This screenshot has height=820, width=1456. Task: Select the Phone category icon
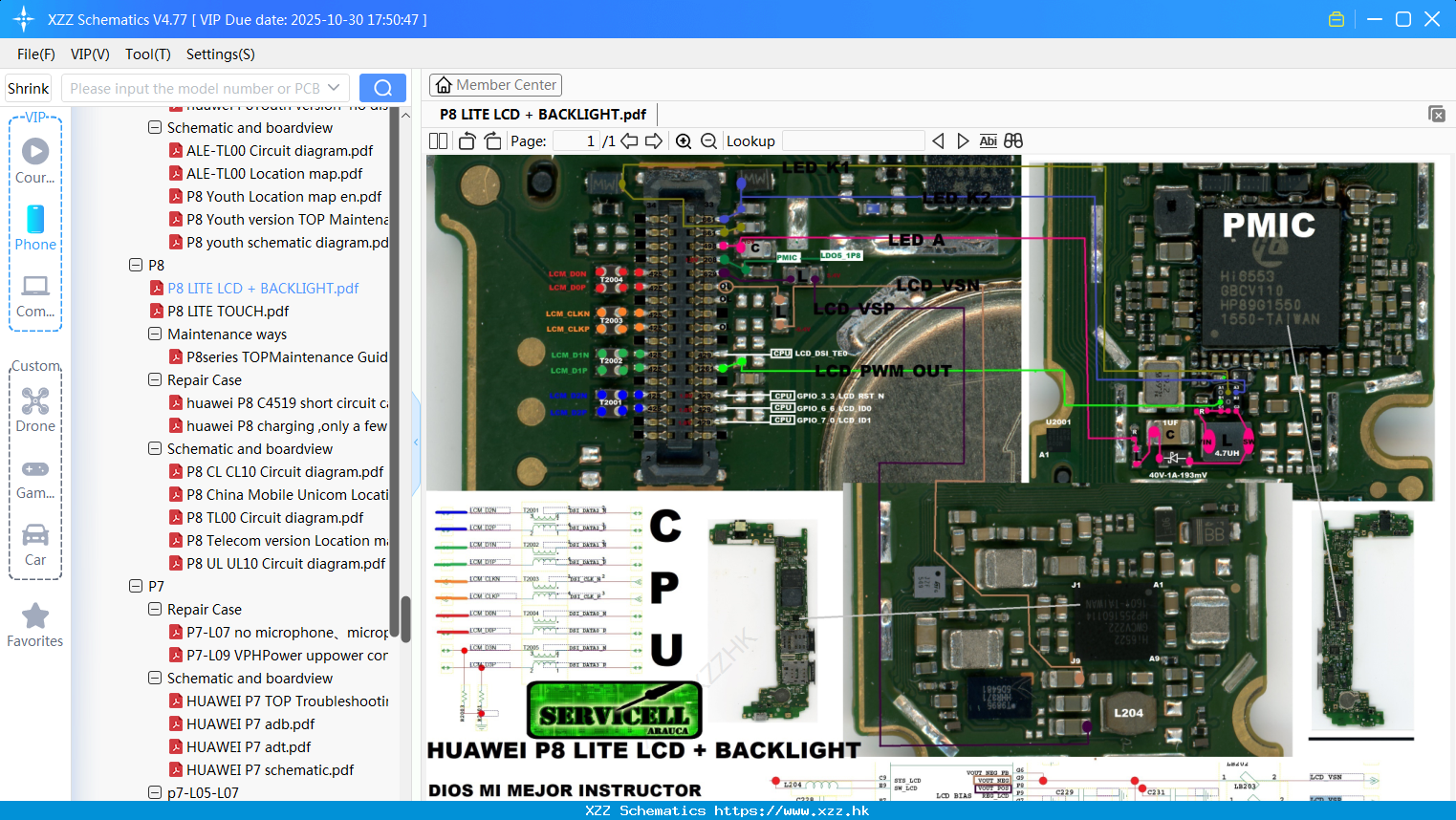tap(35, 227)
